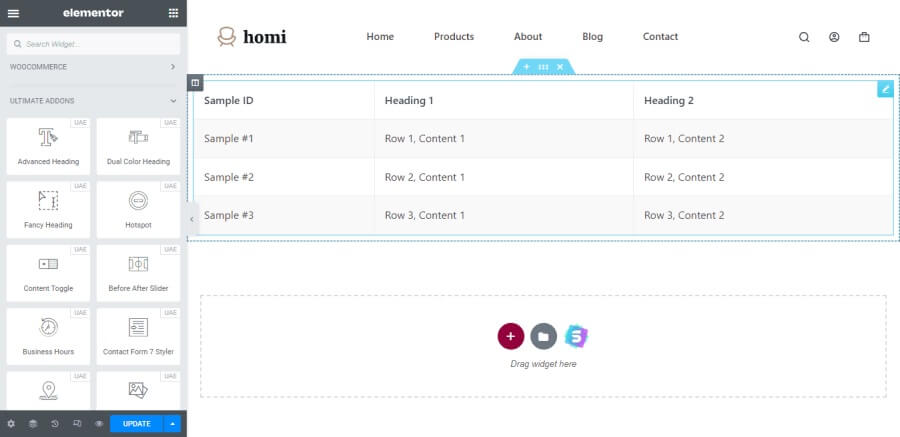The height and width of the screenshot is (437, 900).
Task: Click the Sample ID table header
Action: [284, 100]
